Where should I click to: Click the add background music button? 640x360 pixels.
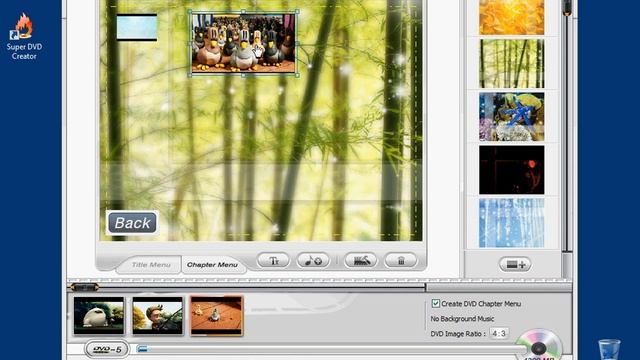coord(313,260)
